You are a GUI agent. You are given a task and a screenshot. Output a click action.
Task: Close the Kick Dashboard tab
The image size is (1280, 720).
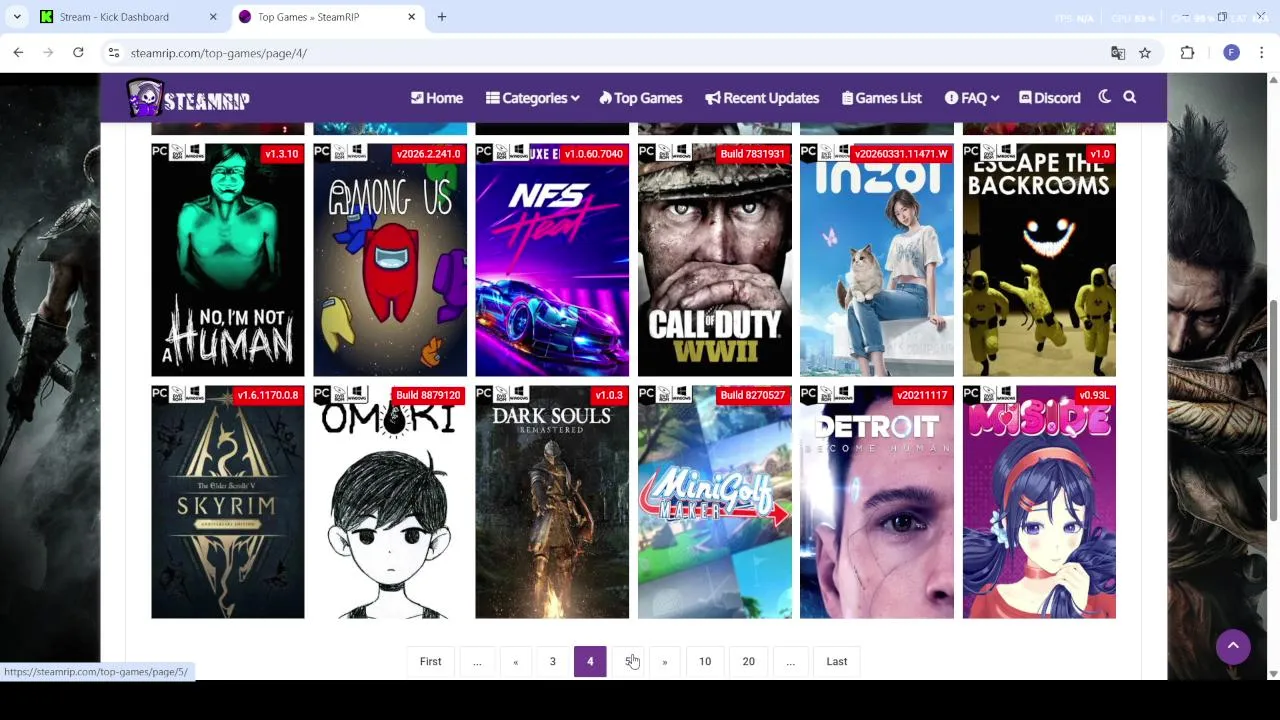(213, 17)
